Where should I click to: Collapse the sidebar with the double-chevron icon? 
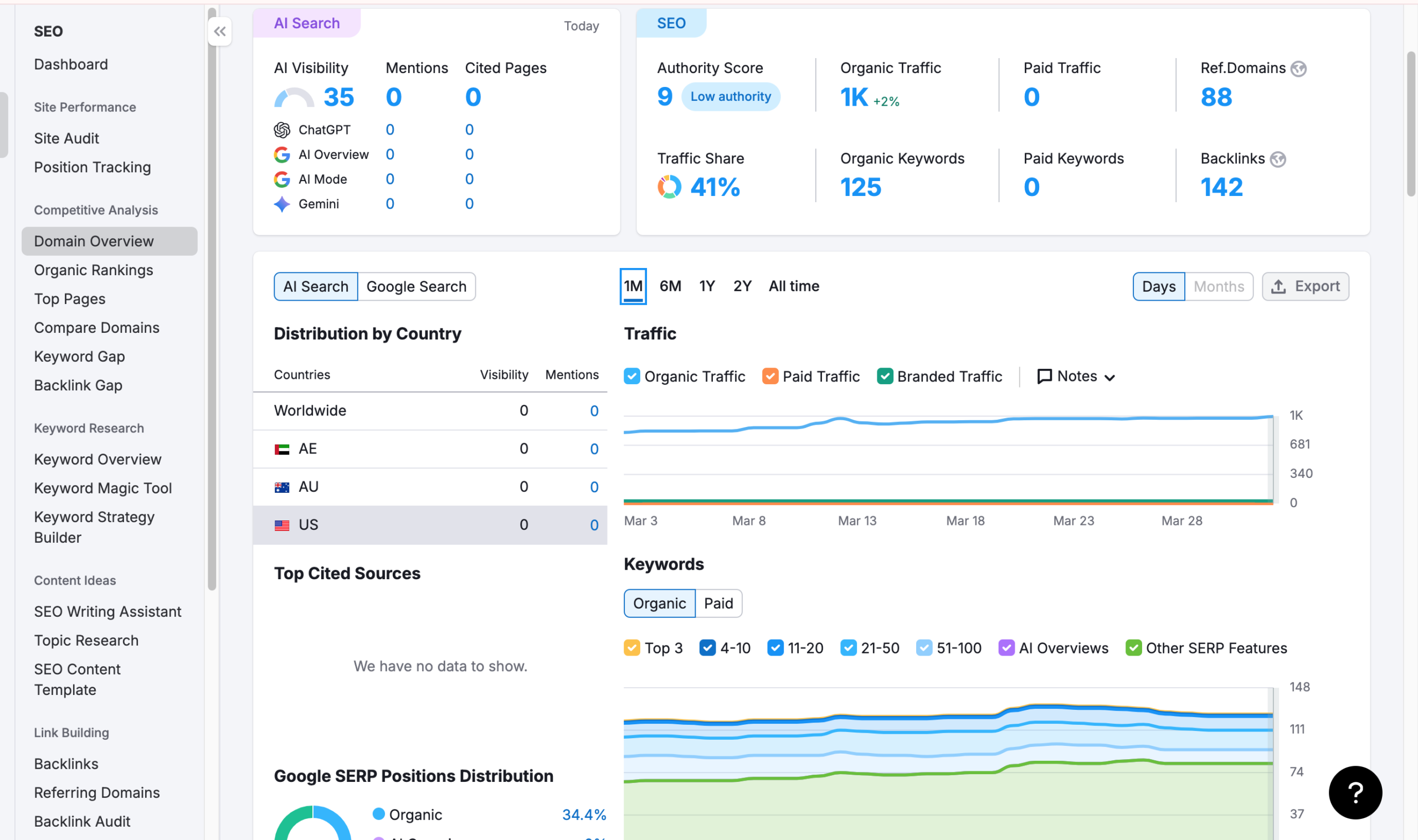[x=220, y=32]
